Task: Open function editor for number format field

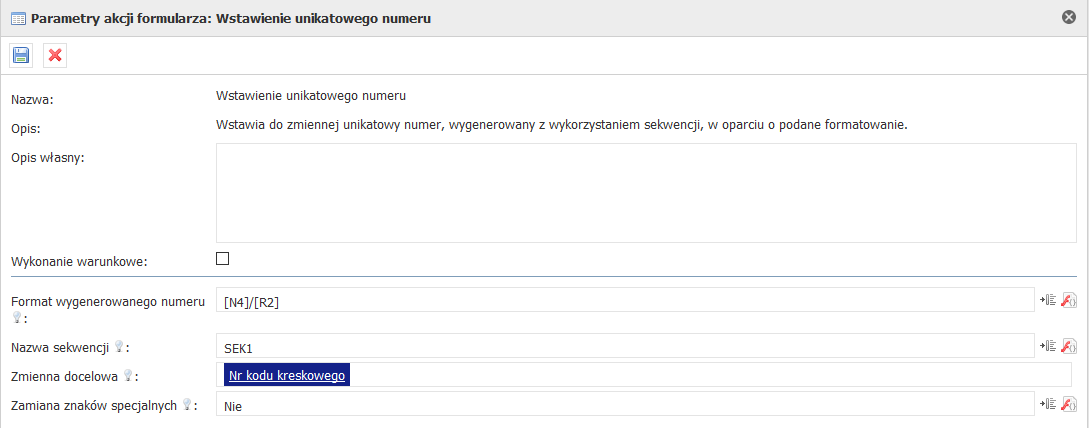Action: 1070,300
